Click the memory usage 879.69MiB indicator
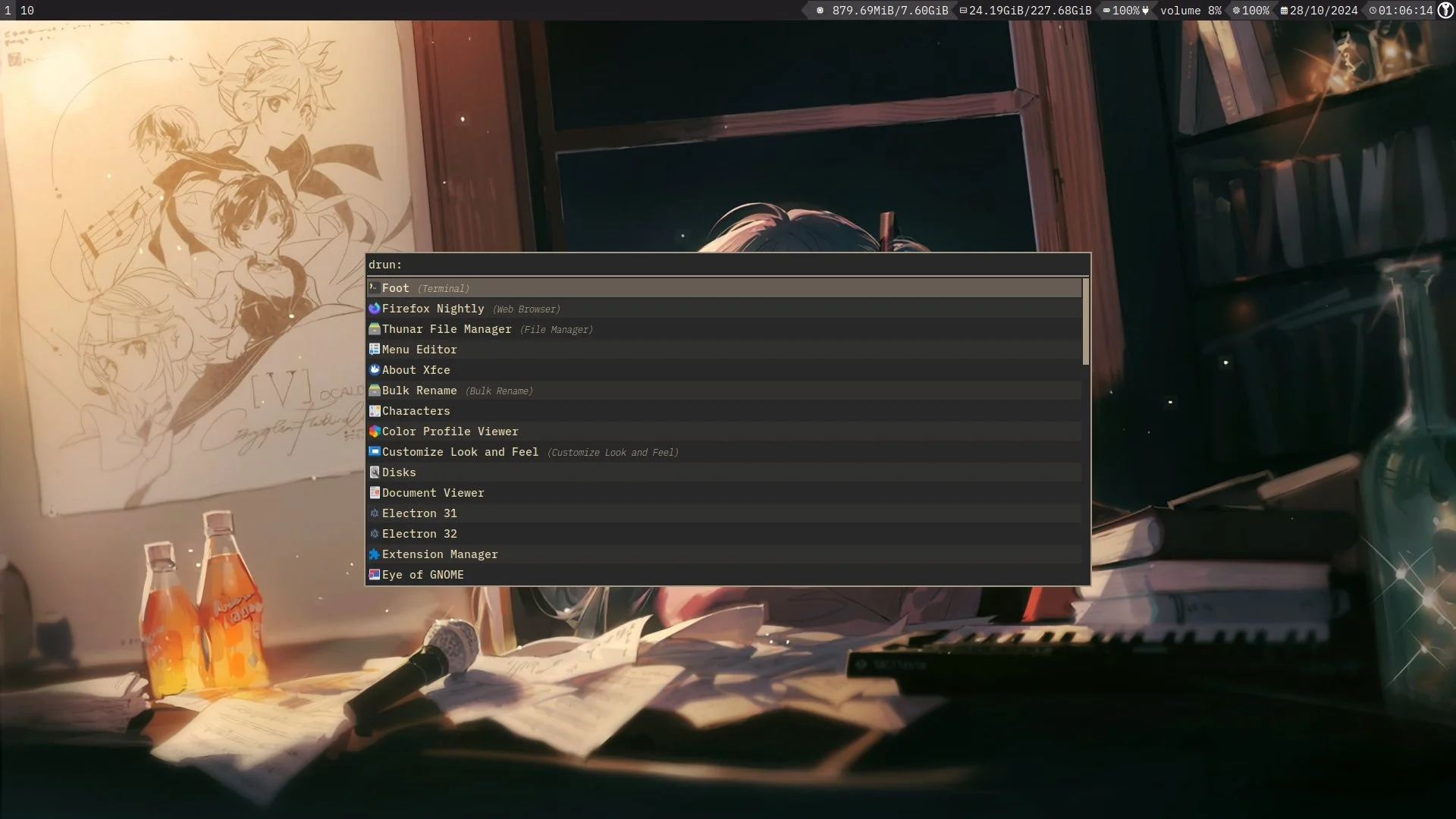 pyautogui.click(x=883, y=11)
